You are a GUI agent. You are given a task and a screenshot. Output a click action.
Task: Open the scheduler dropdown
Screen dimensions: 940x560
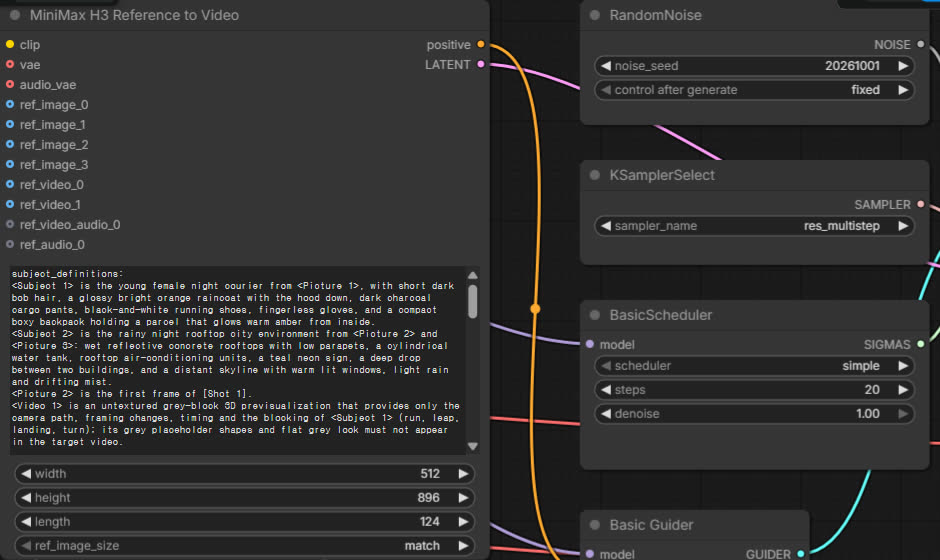(754, 366)
